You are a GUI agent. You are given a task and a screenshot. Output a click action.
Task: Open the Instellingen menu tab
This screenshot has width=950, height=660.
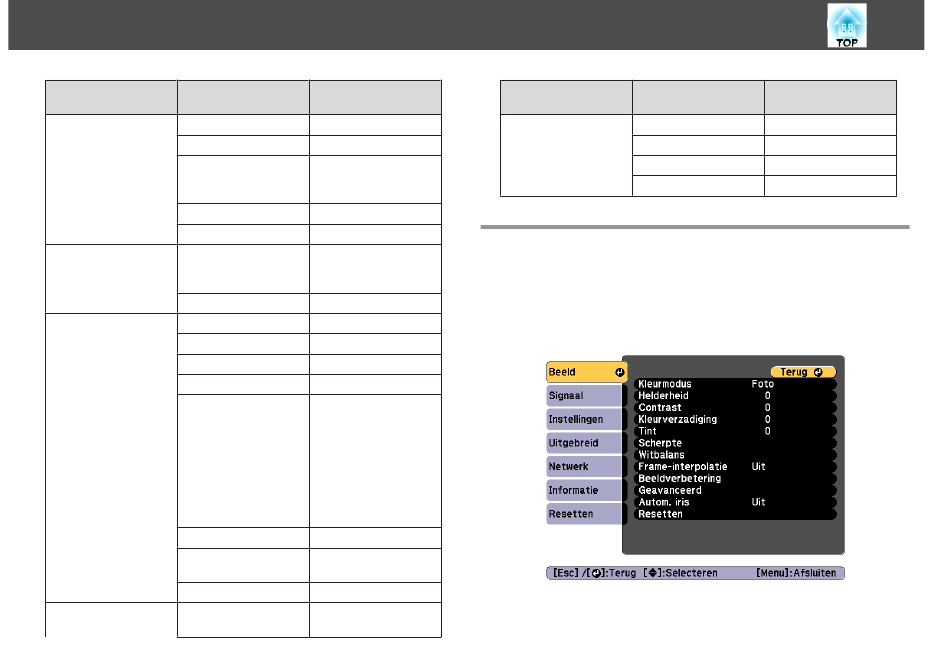pos(584,419)
